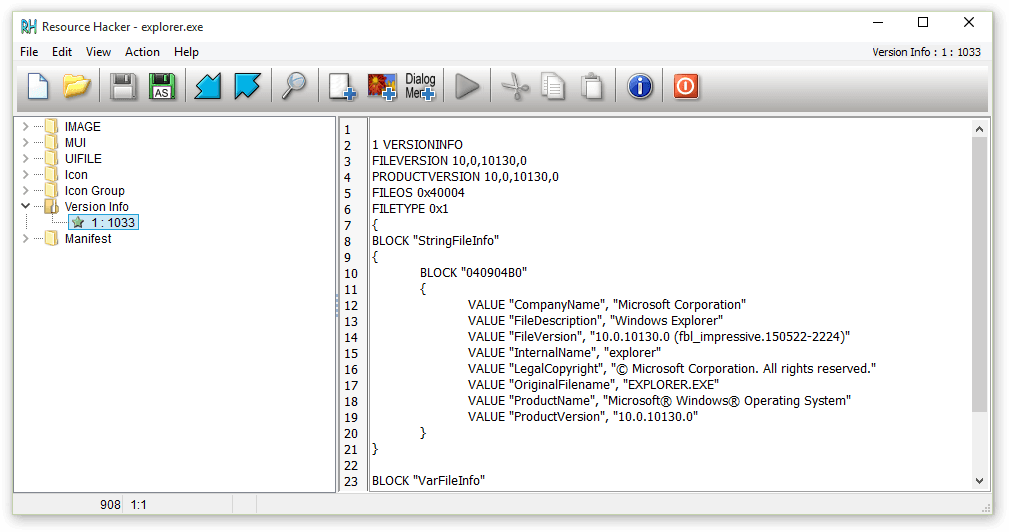Open the blue info icon
1009x532 pixels.
pos(640,86)
